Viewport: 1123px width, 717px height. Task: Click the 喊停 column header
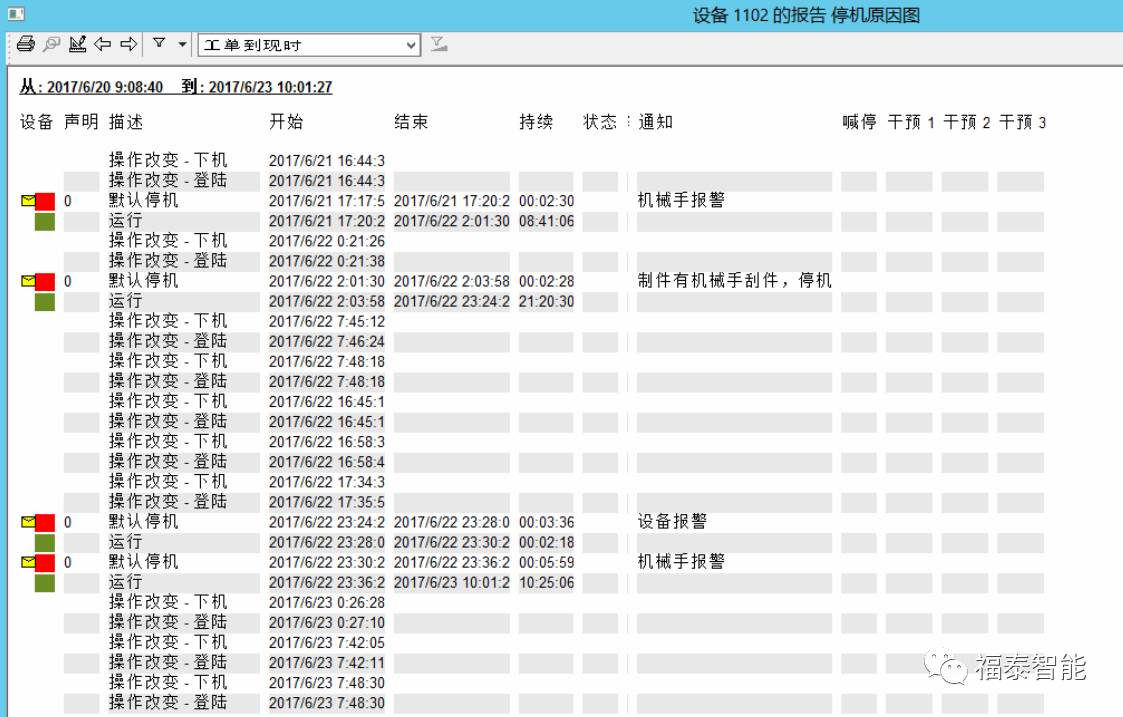859,122
